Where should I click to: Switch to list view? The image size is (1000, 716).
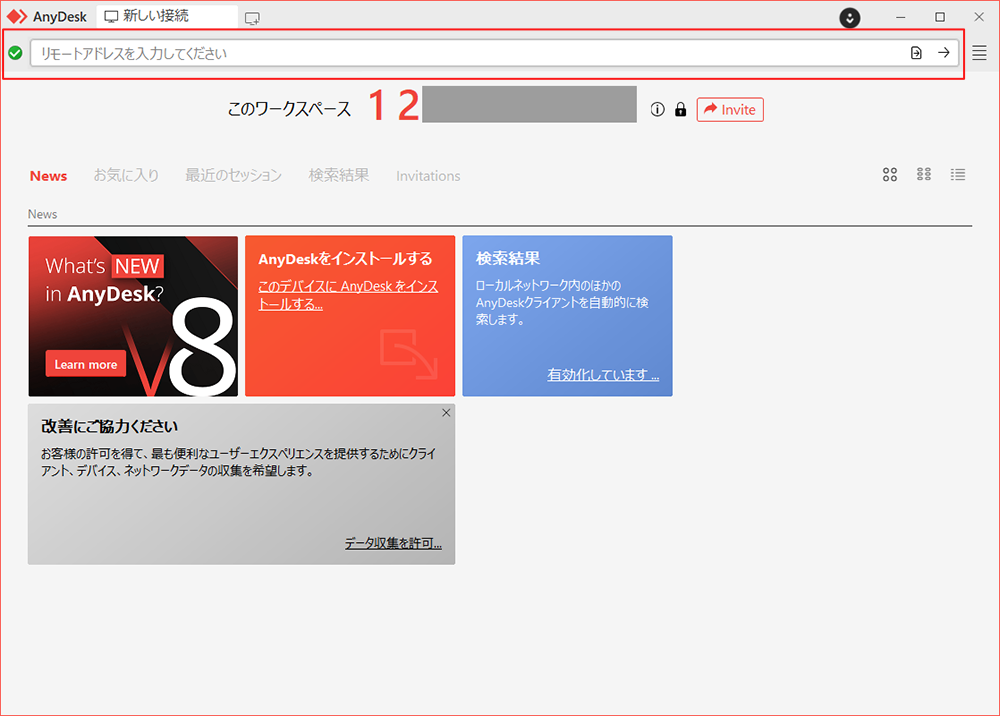(x=958, y=175)
